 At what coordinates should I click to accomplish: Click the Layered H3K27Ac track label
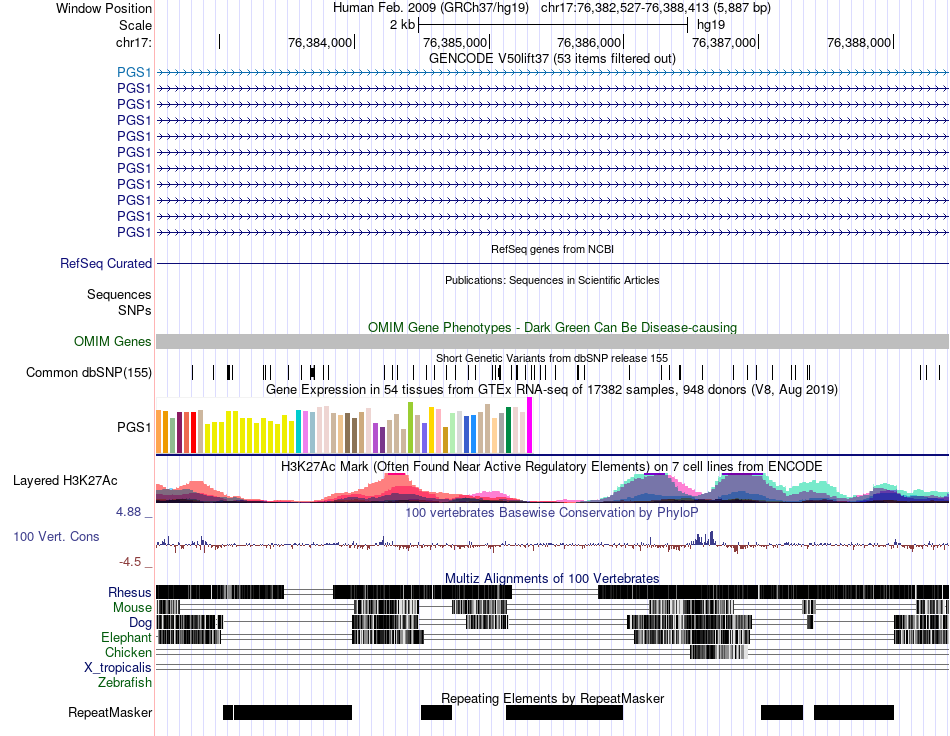coord(65,481)
